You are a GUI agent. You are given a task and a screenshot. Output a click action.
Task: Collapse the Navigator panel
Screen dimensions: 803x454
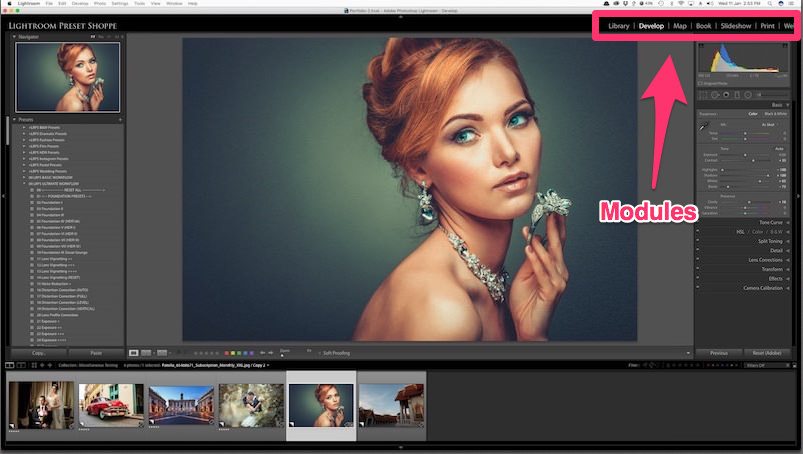(14, 37)
